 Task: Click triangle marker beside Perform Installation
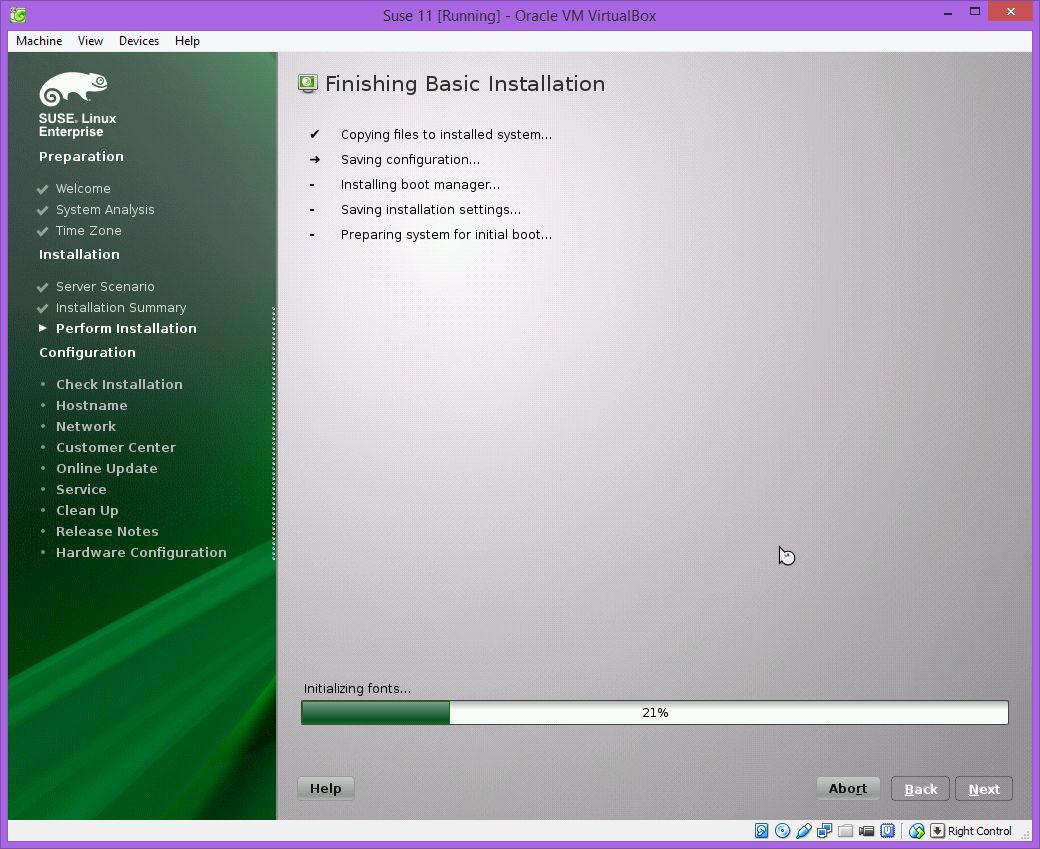tap(43, 328)
